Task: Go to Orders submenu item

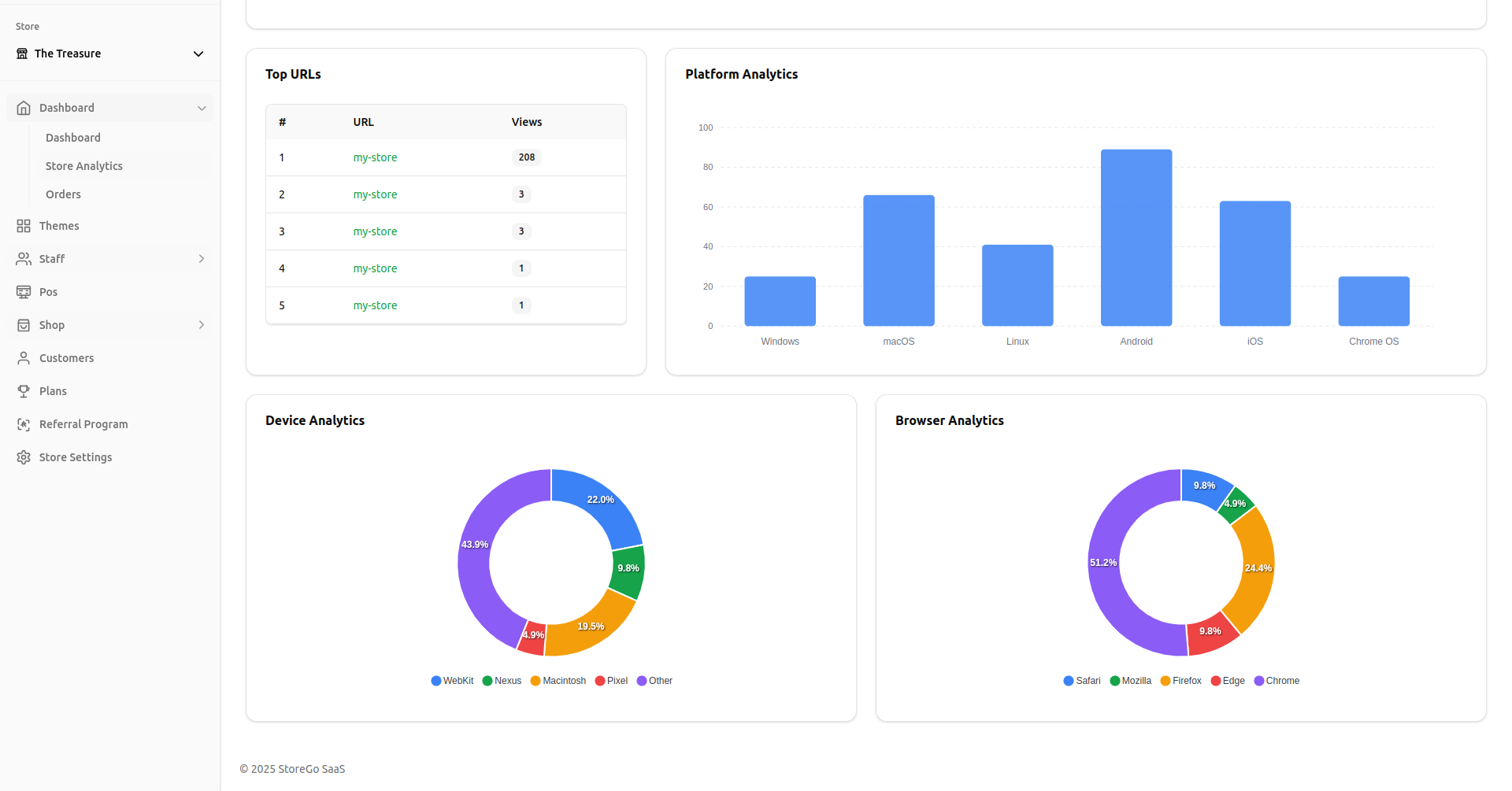Action: pos(63,194)
